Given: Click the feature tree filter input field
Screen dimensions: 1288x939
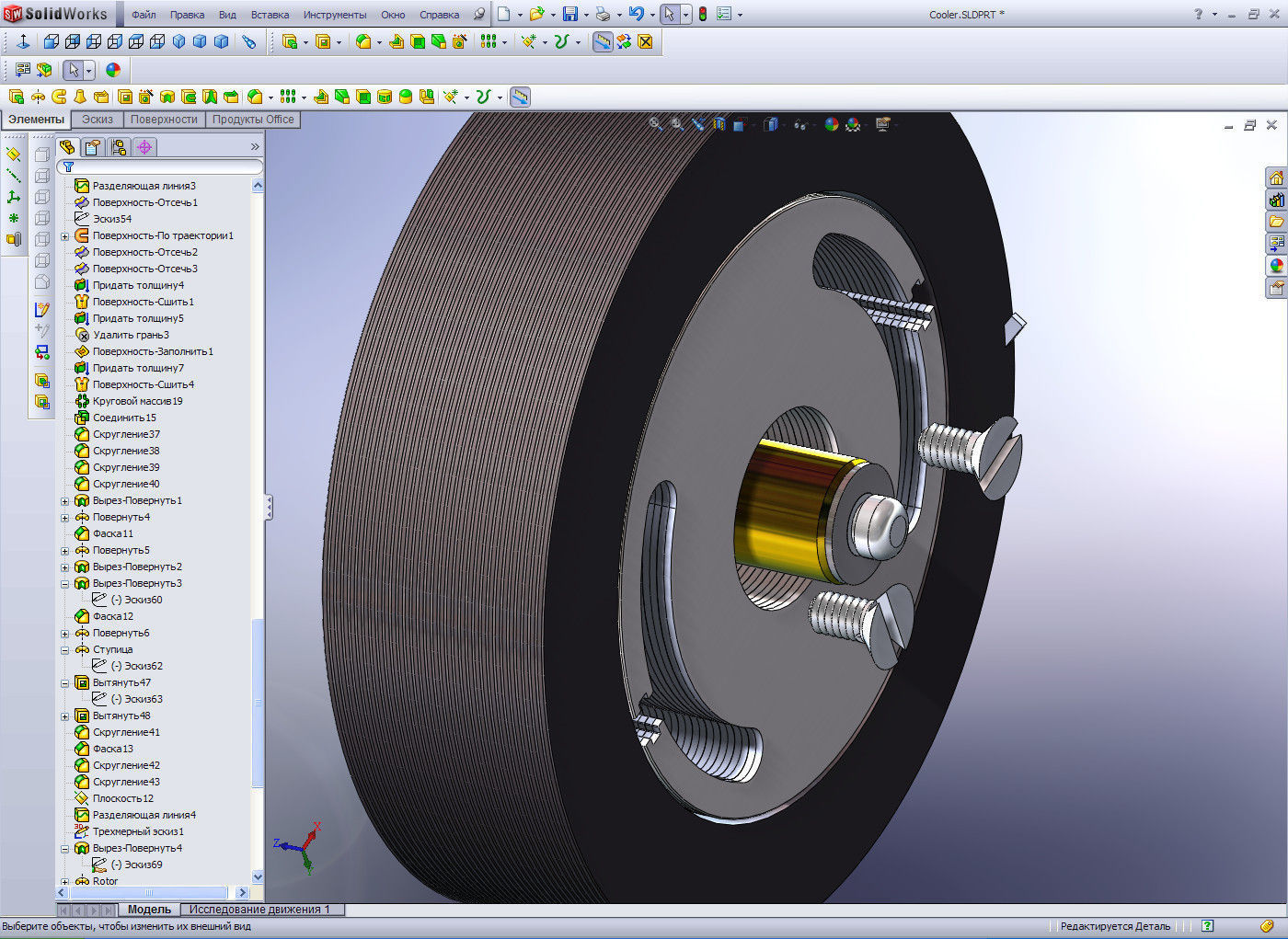Looking at the screenshot, I should [x=160, y=166].
